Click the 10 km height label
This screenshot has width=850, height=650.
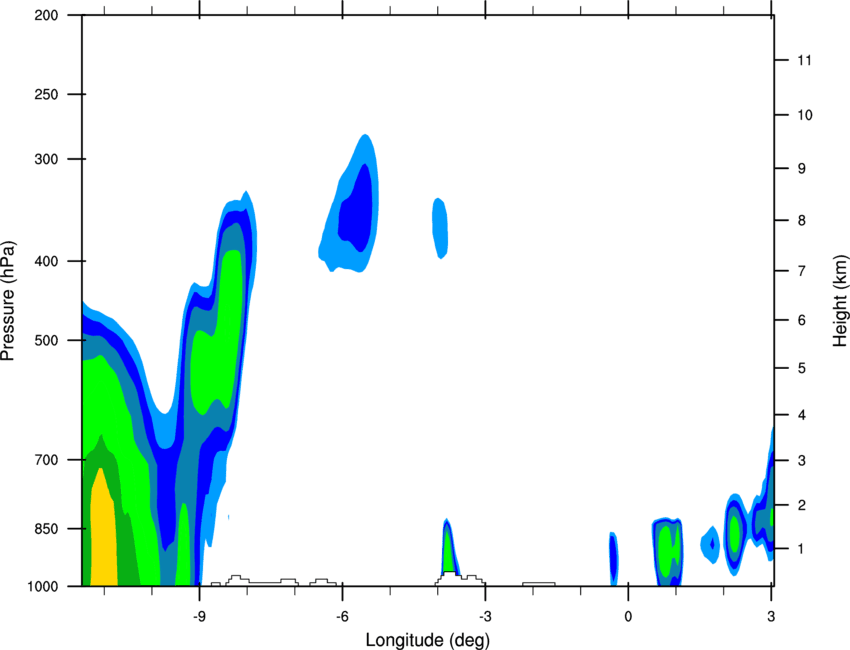point(805,115)
